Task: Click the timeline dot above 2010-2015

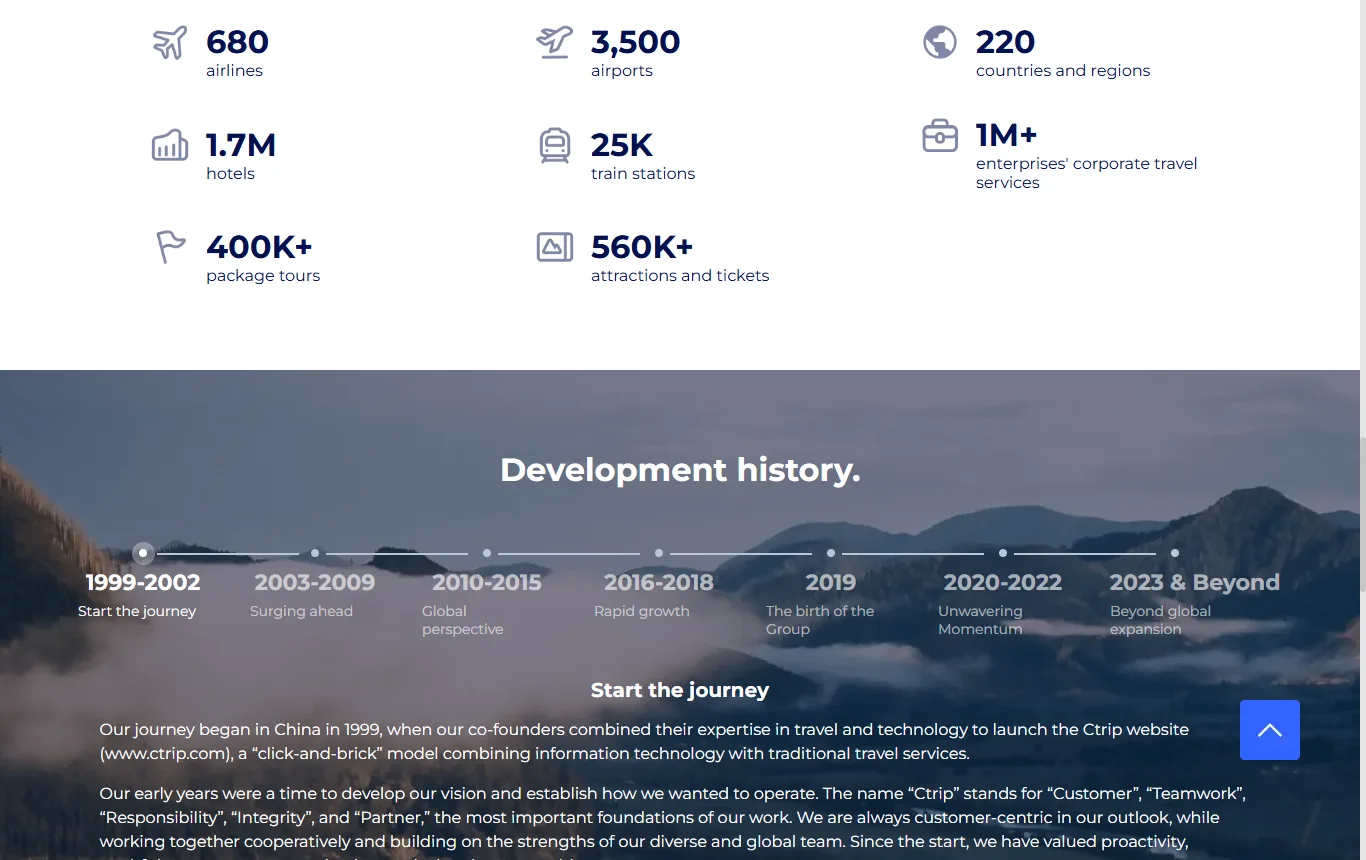Action: coord(487,553)
